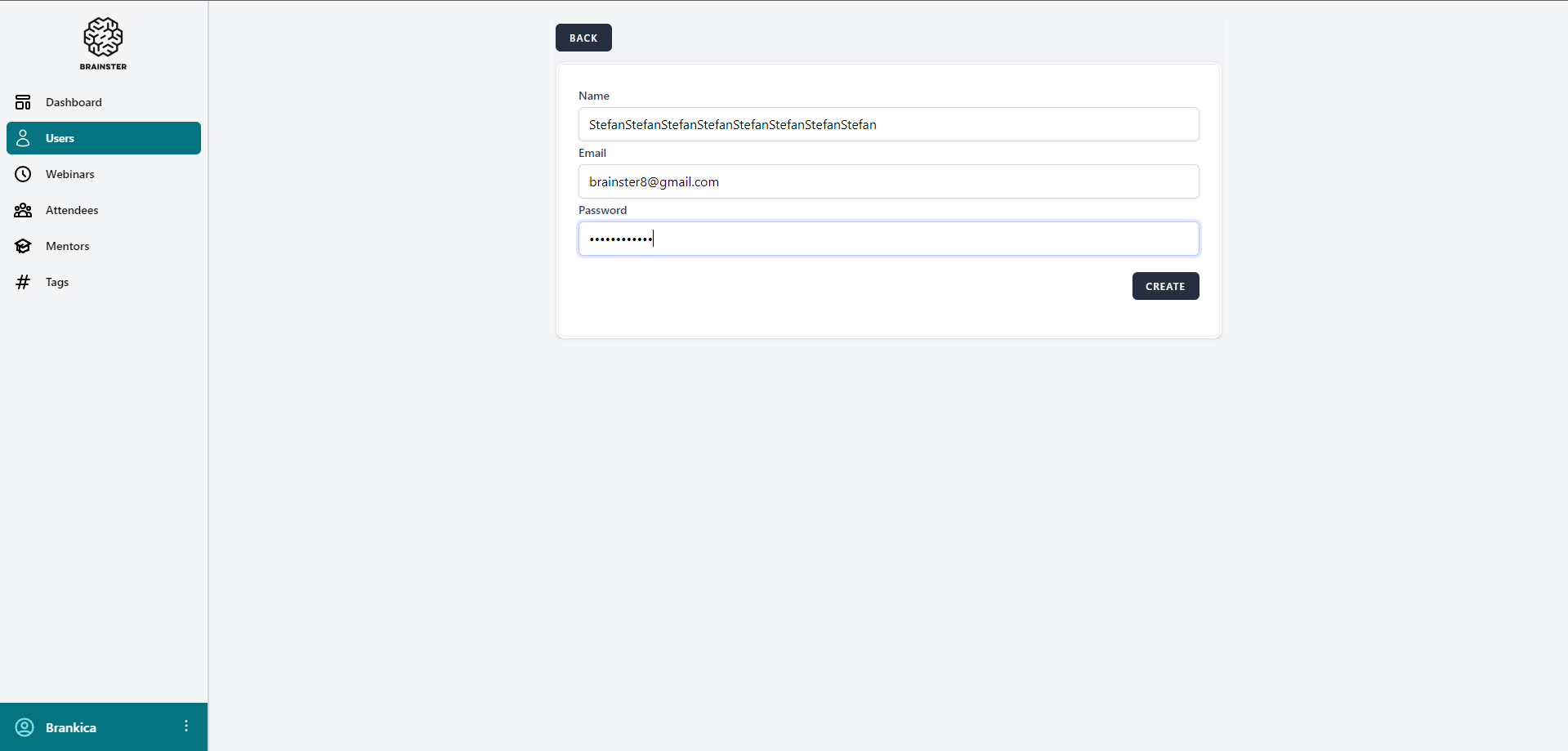Click the Webinars clock icon
1568x751 pixels.
[23, 174]
